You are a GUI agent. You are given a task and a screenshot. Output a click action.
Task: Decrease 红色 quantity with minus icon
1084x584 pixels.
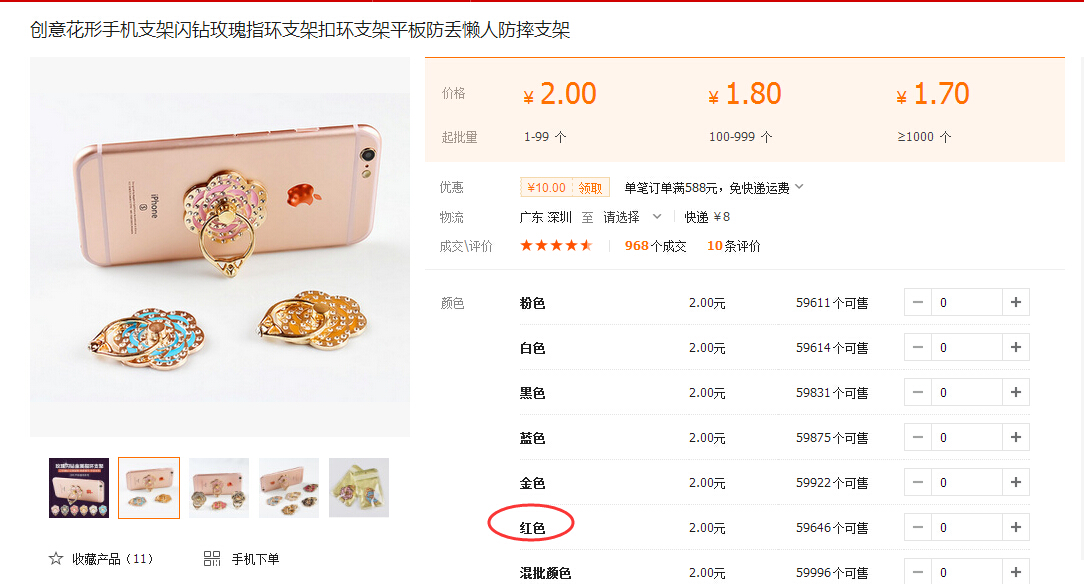click(x=918, y=527)
